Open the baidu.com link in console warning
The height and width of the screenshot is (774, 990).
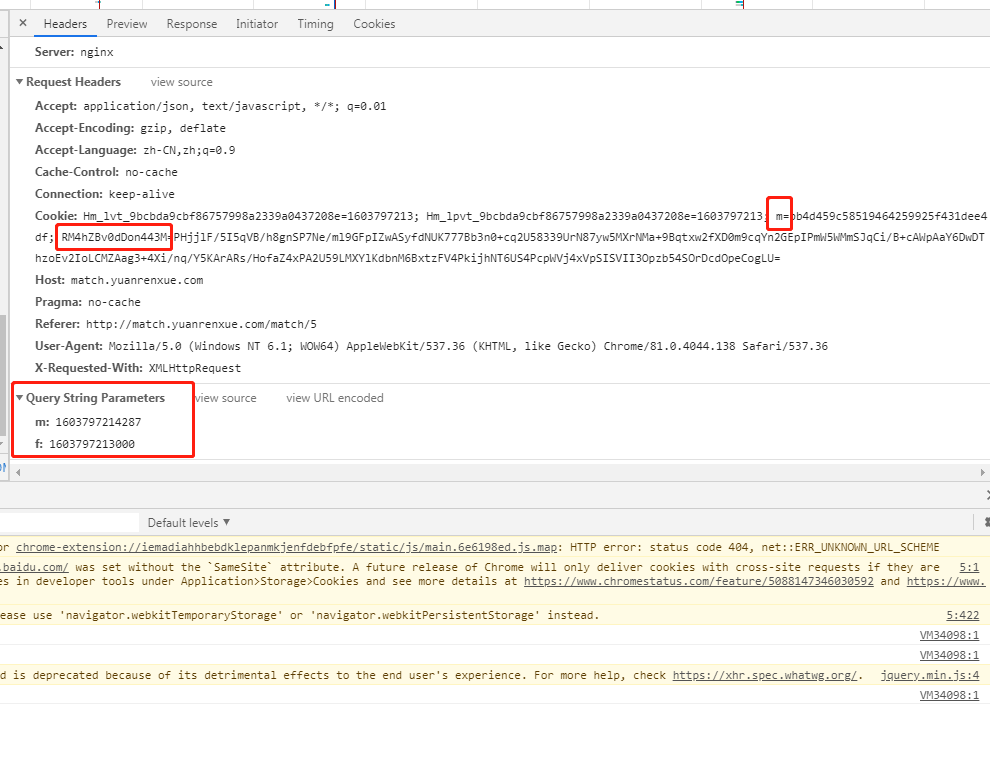34,567
